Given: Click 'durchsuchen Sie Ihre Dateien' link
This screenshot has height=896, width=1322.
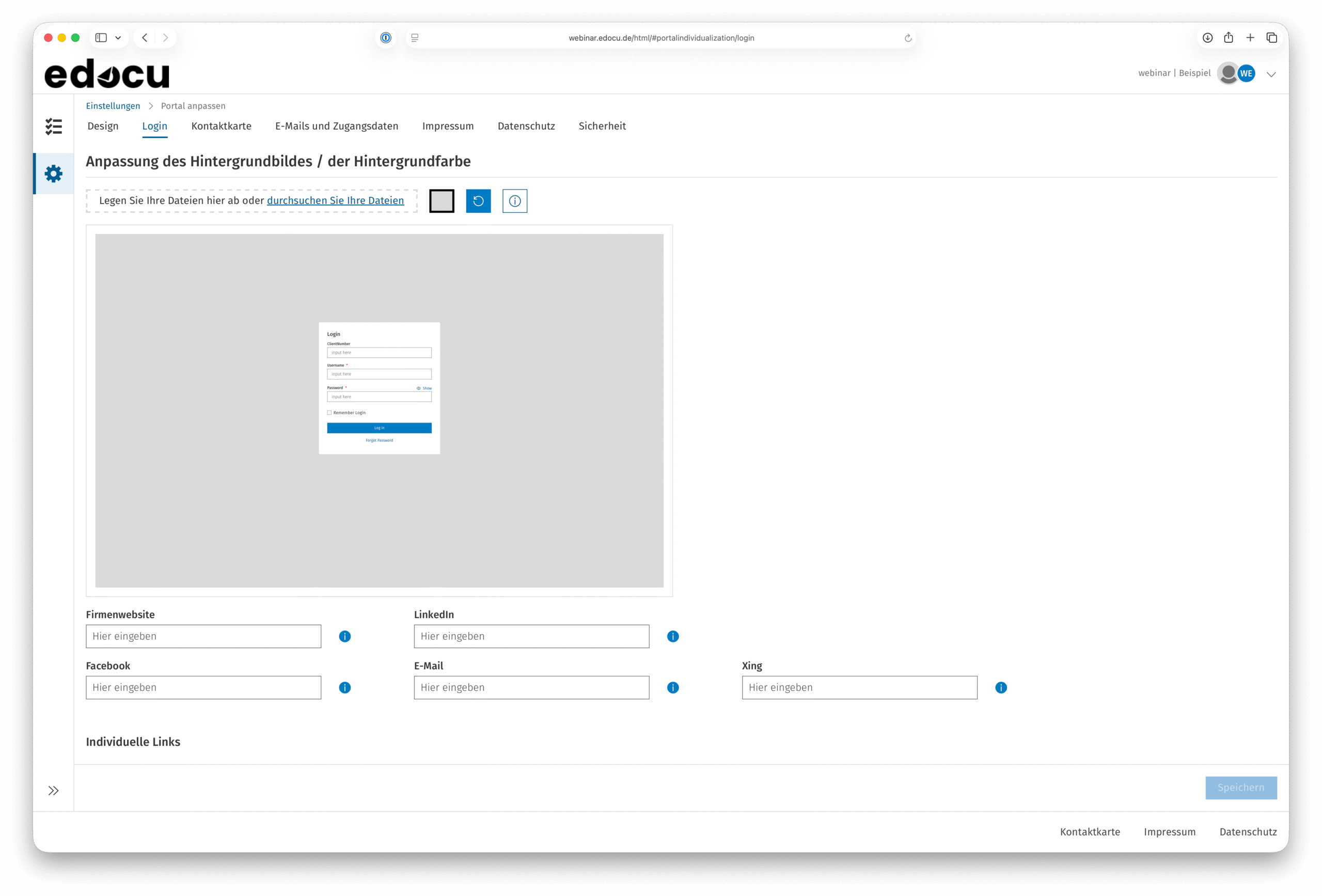Looking at the screenshot, I should coord(335,200).
